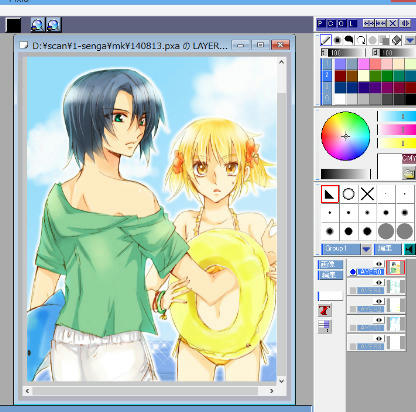The height and width of the screenshot is (412, 416).
Task: Select the blurred square dot tool
Action: pyautogui.click(x=338, y=40)
